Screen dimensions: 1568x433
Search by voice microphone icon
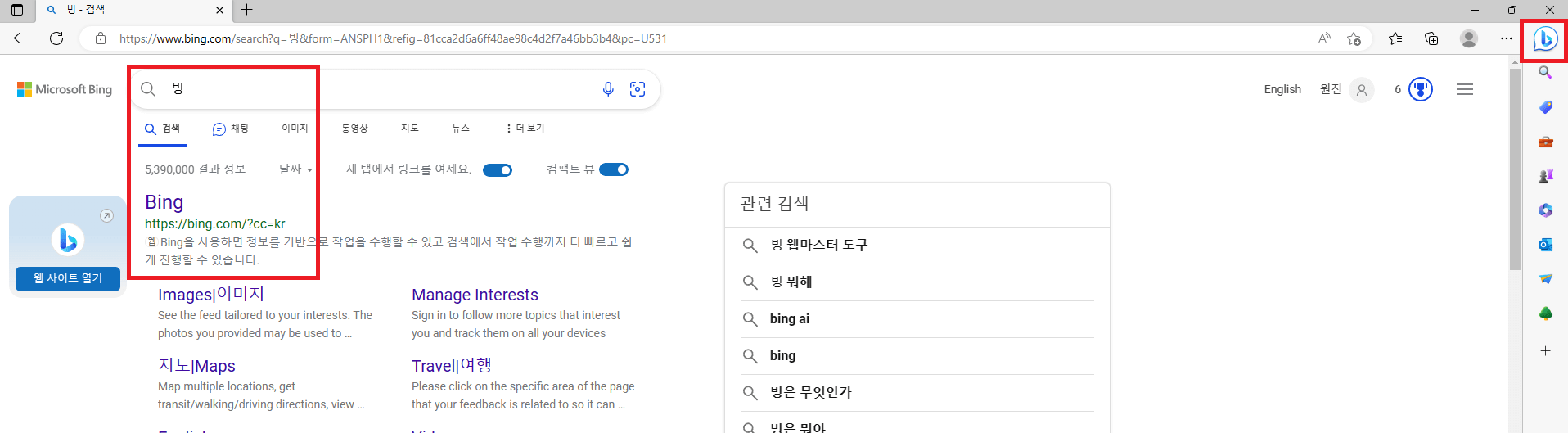coord(608,89)
